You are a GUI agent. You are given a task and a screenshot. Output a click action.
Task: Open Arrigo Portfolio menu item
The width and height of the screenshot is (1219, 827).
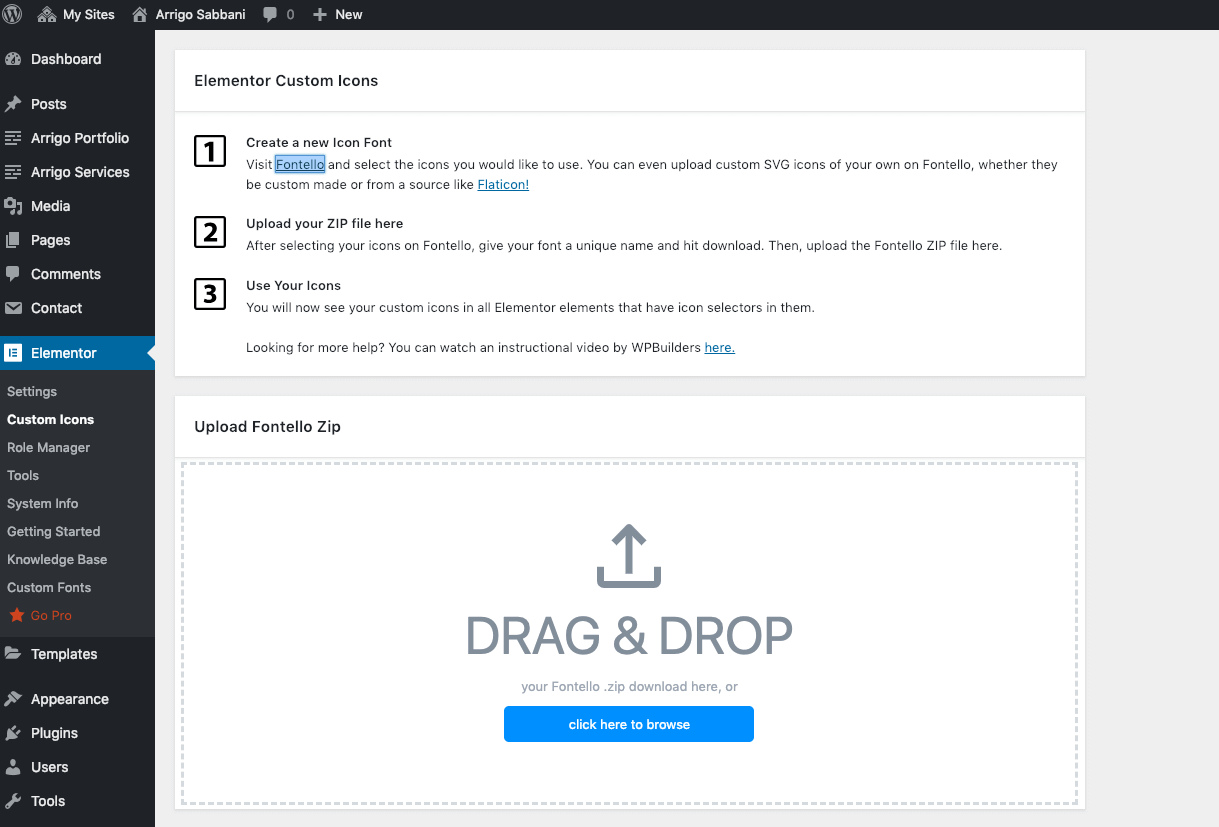(x=79, y=138)
